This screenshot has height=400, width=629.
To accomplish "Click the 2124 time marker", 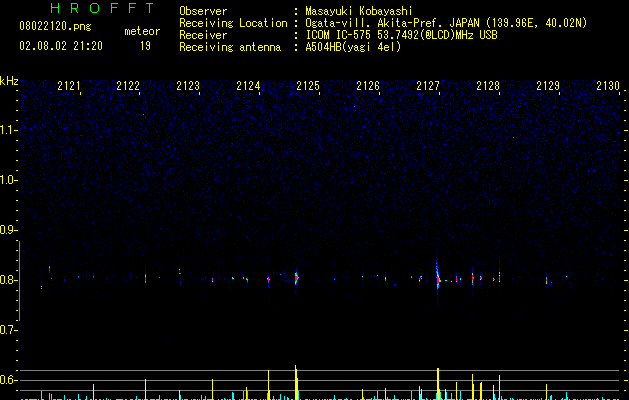I will click(248, 86).
